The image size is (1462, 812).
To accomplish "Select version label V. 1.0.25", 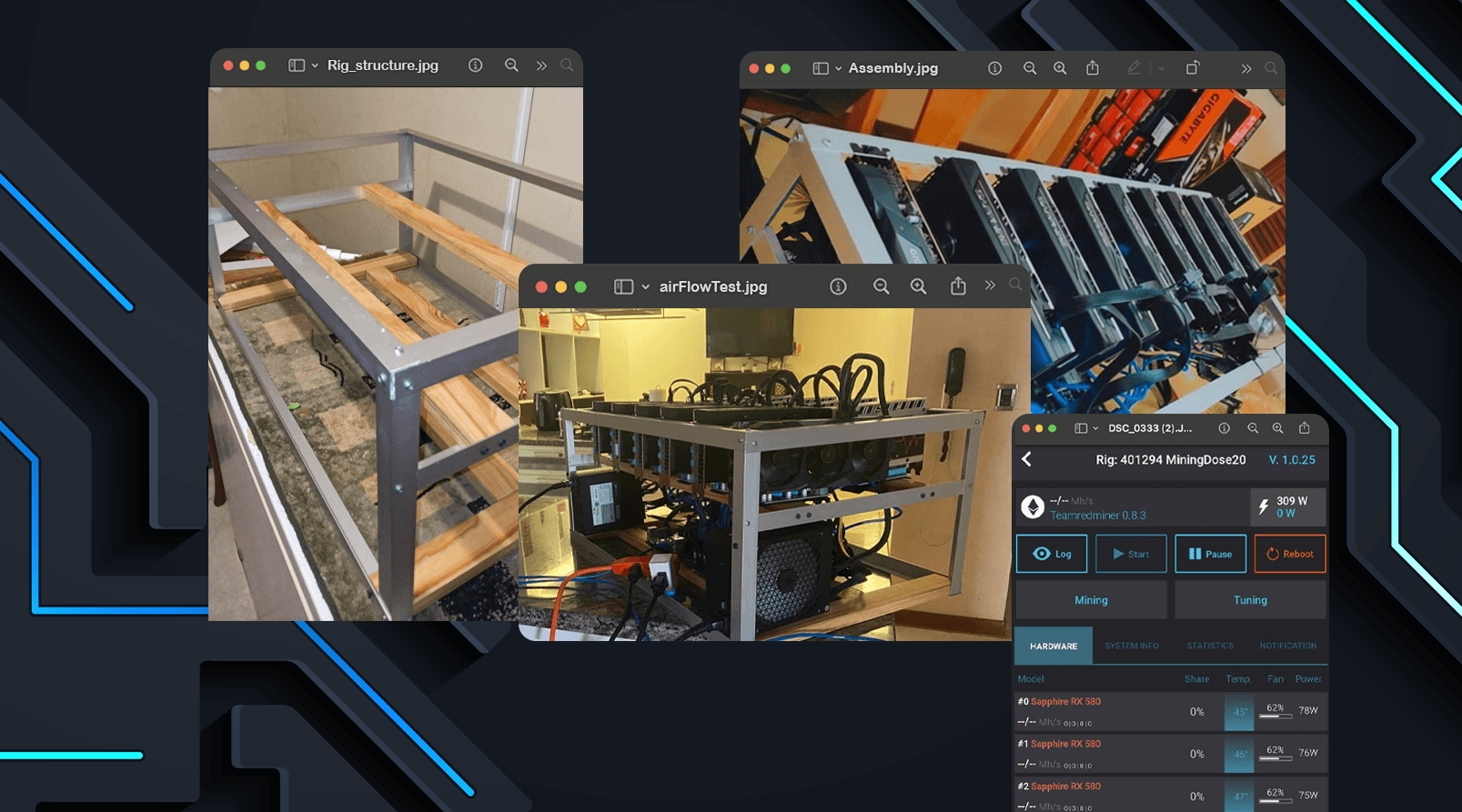I will click(1292, 460).
